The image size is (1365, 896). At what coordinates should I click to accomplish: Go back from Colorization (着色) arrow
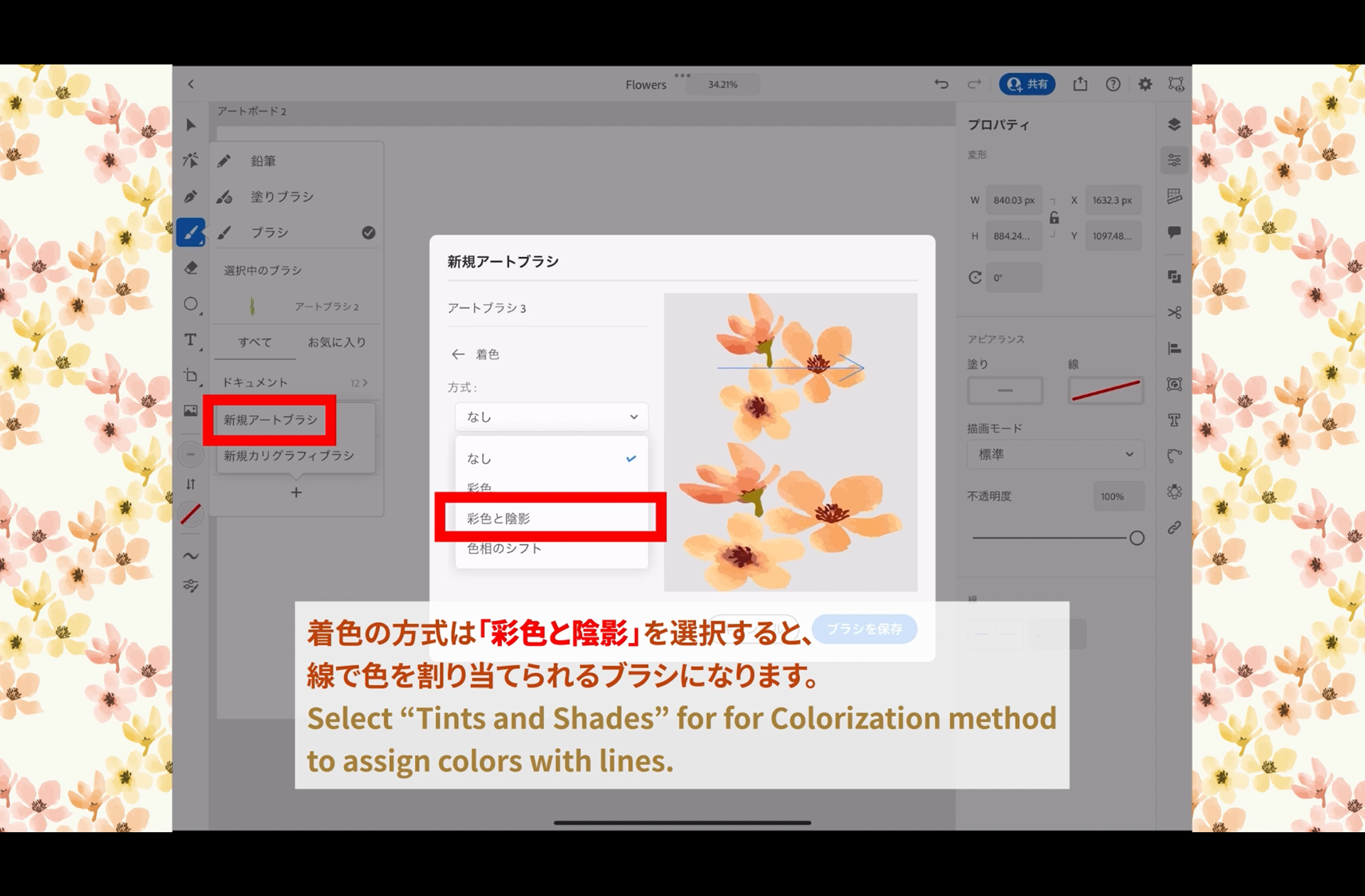click(x=458, y=355)
